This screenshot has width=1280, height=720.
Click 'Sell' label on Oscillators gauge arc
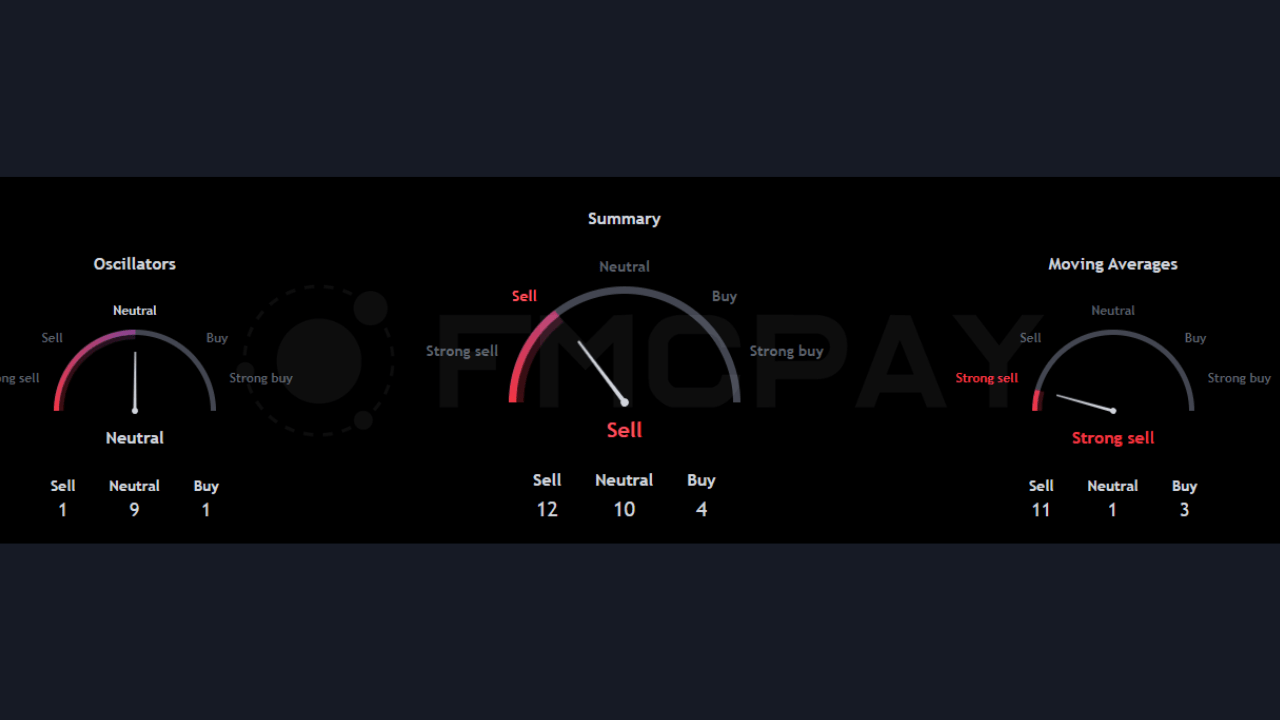click(x=52, y=338)
